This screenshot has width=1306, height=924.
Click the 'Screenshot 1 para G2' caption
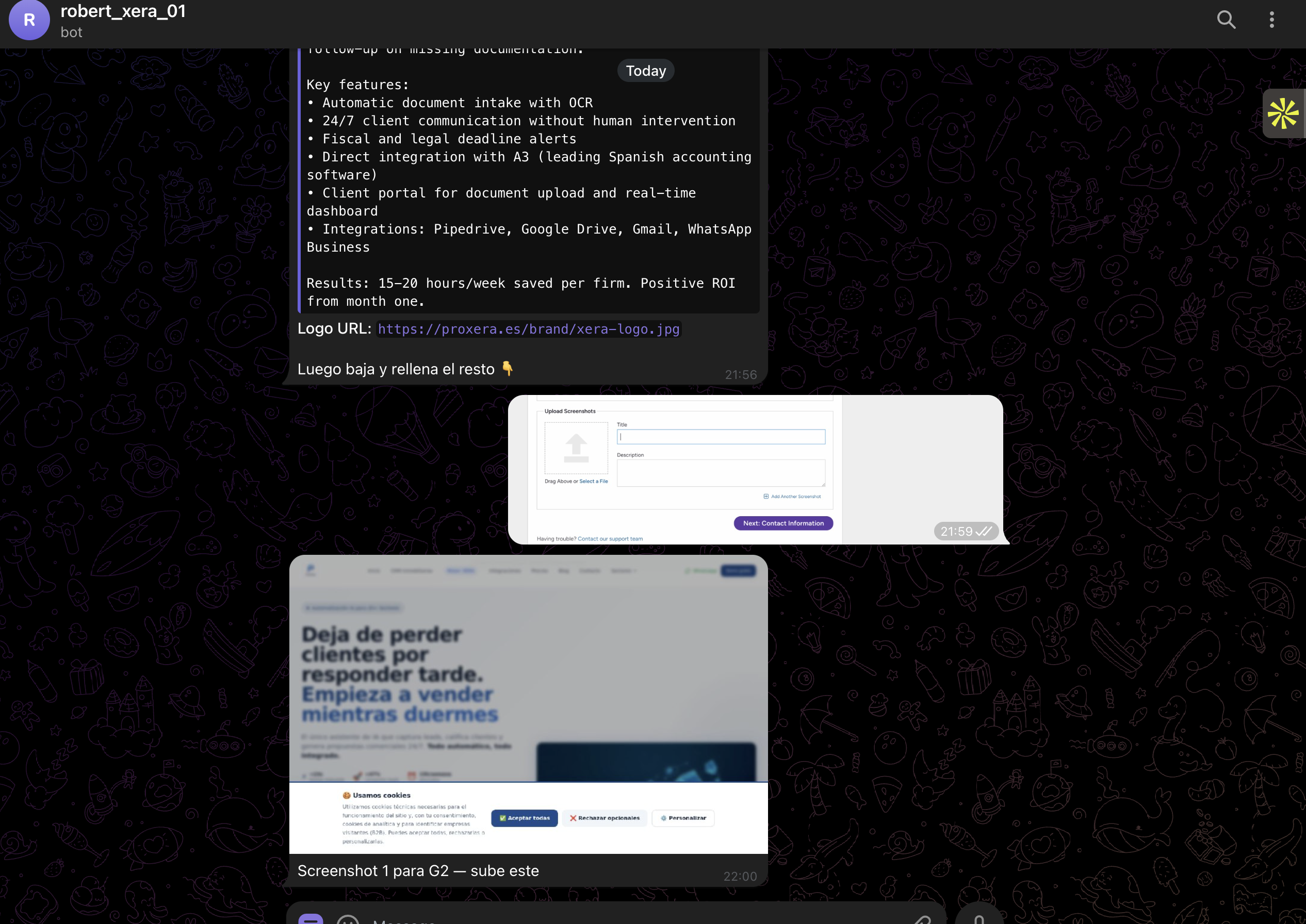coord(418,870)
